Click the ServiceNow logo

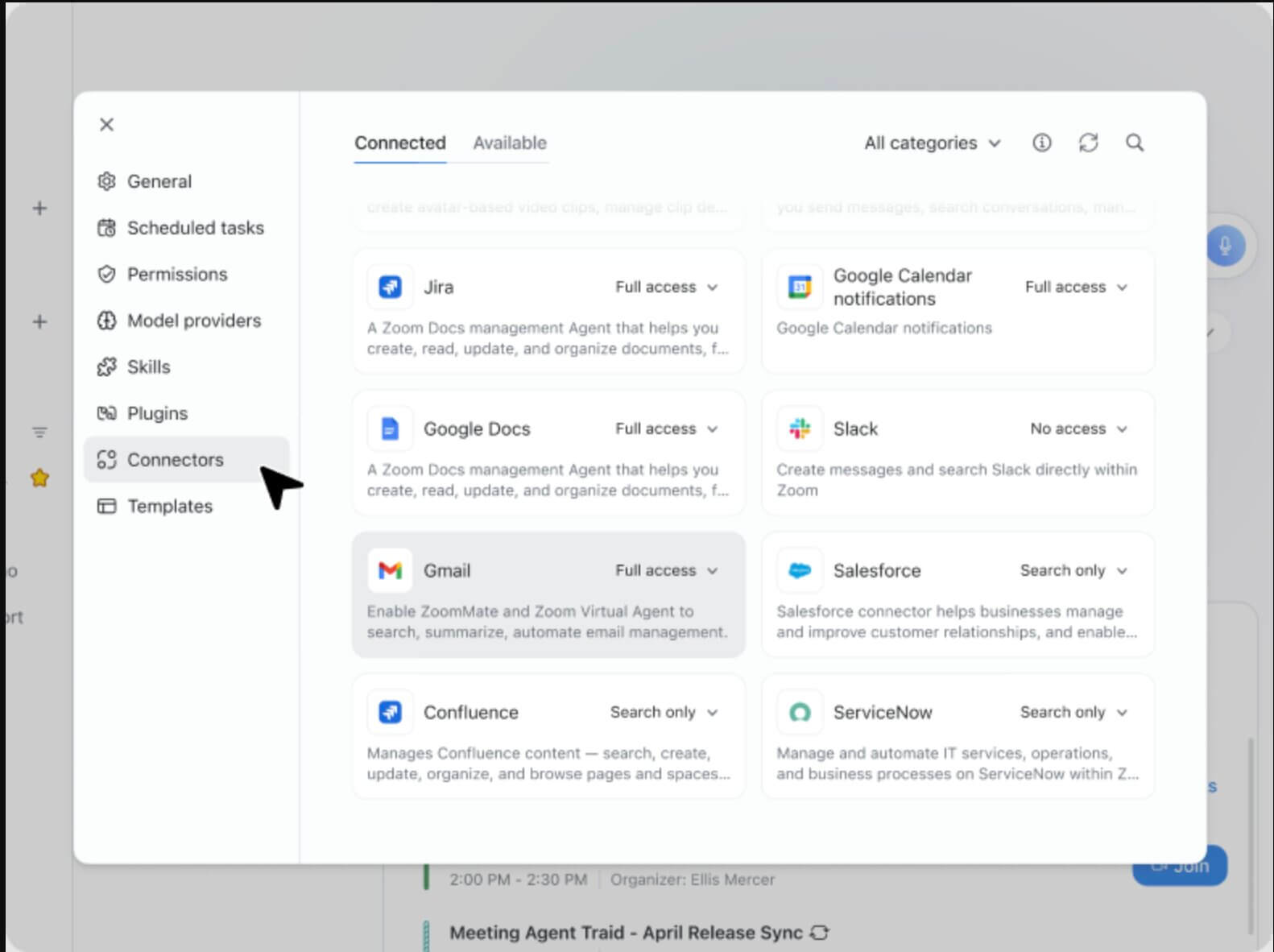[800, 712]
